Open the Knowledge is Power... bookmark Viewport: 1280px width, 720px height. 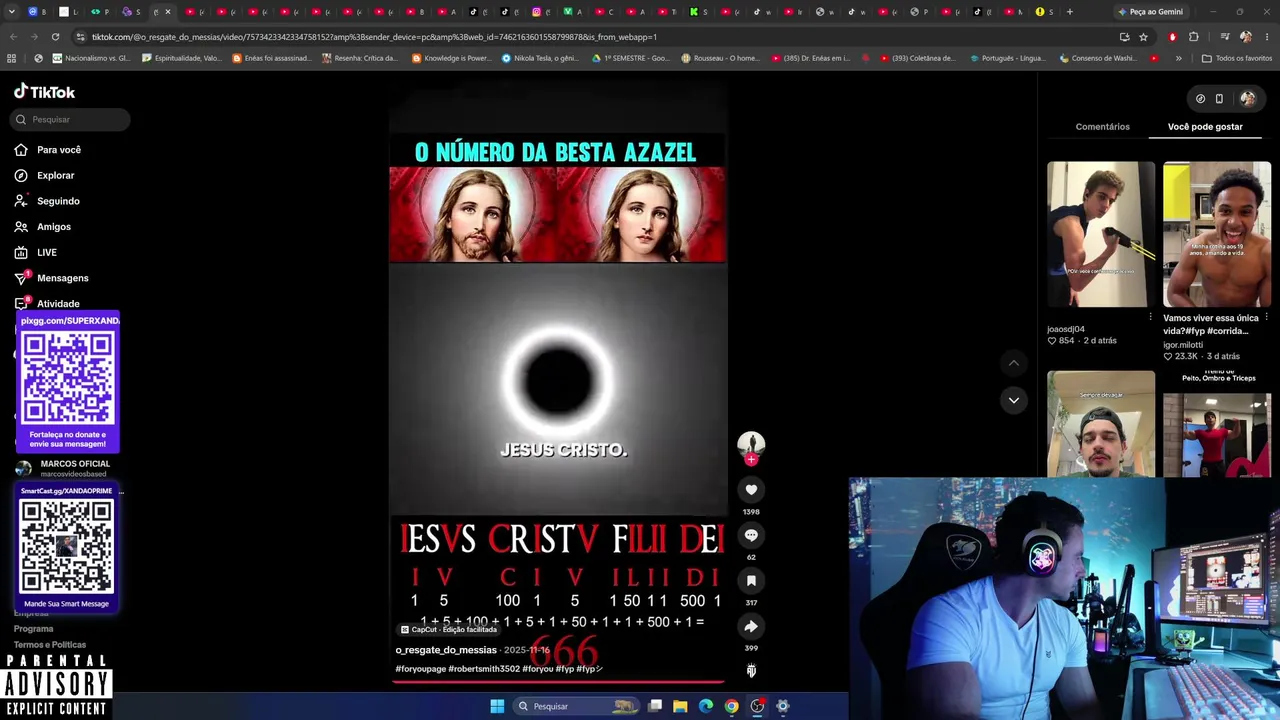click(450, 58)
